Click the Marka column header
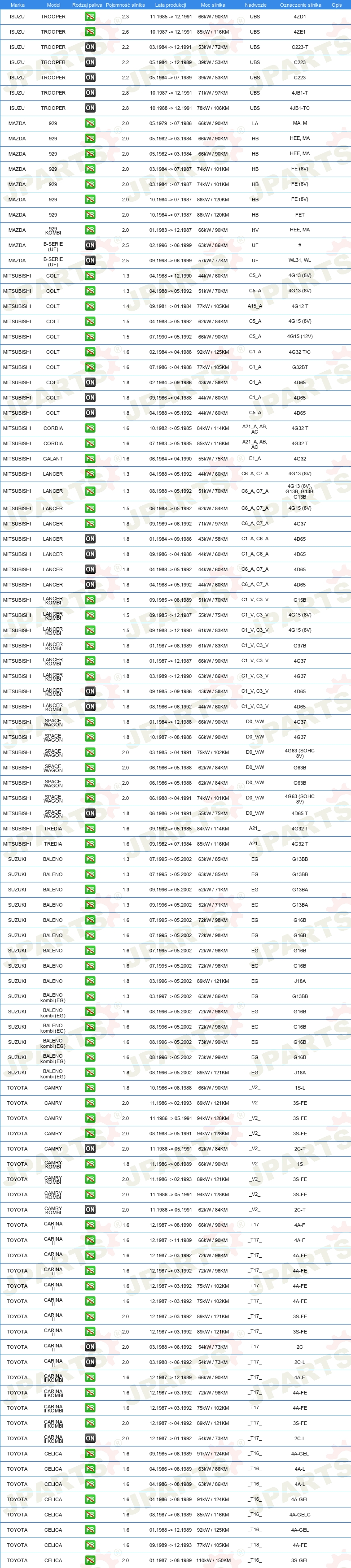This screenshot has width=351, height=1568. pos(18,5)
